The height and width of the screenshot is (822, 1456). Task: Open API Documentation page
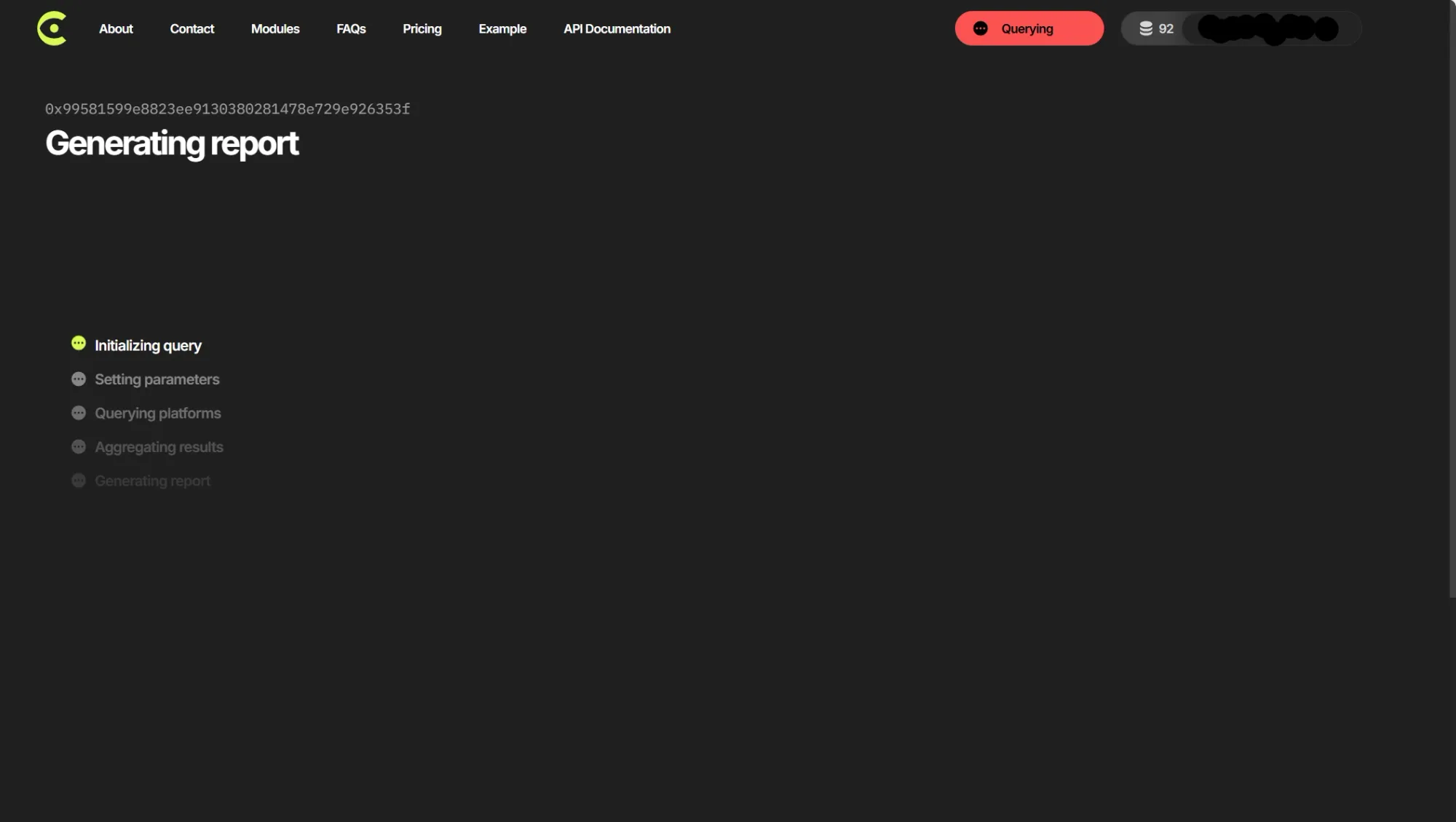click(x=617, y=28)
